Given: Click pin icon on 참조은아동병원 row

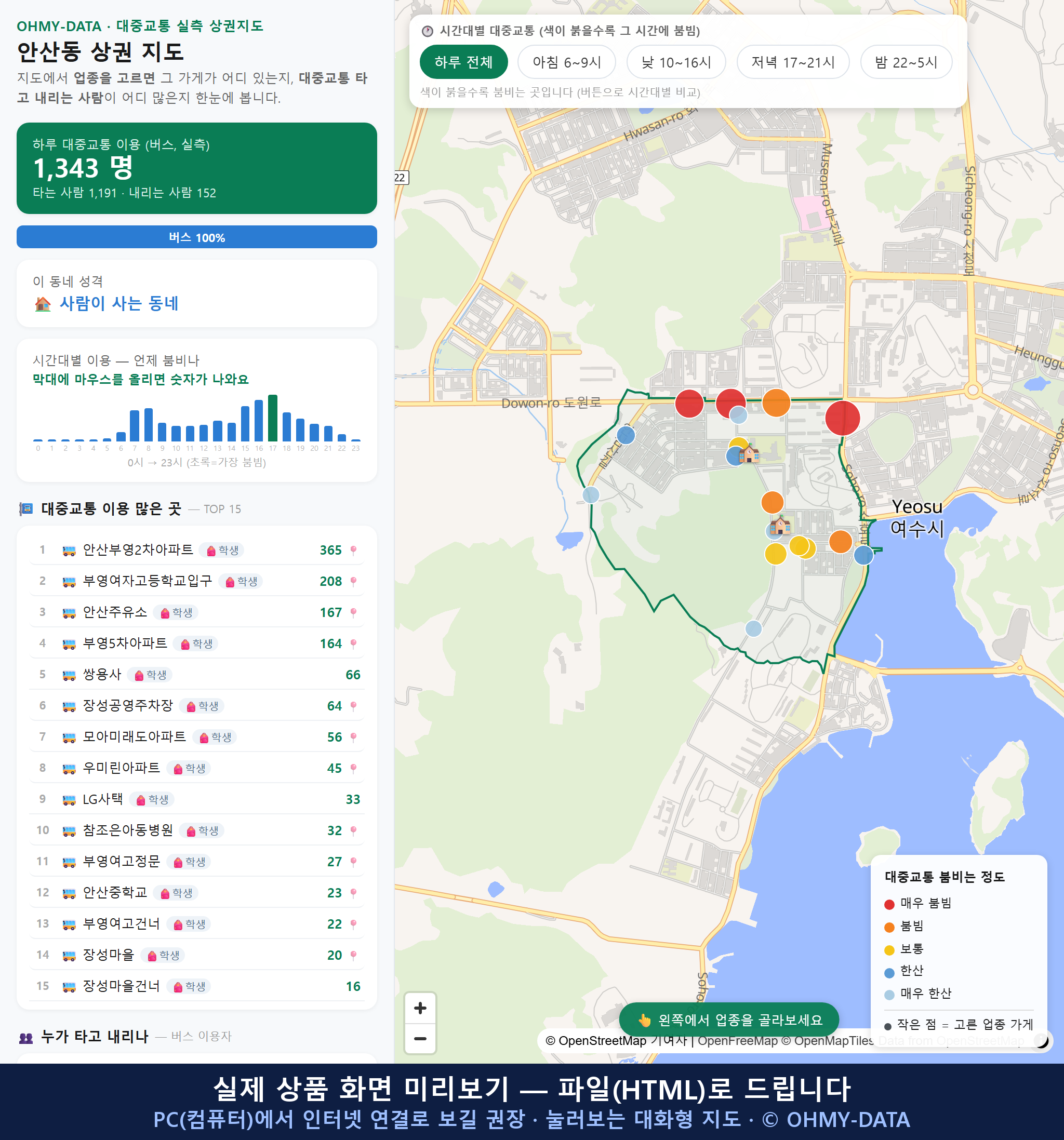Looking at the screenshot, I should click(x=353, y=831).
